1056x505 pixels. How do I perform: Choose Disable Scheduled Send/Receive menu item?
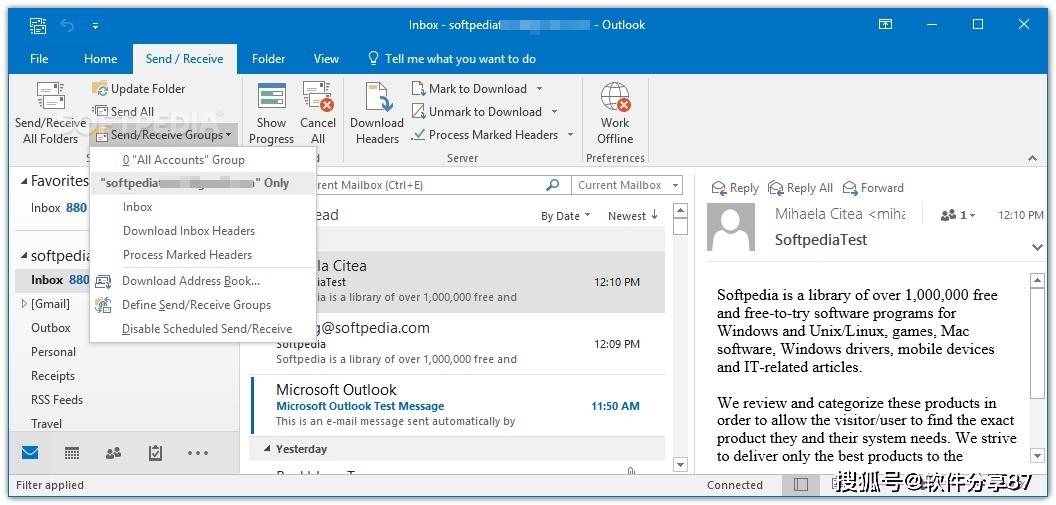pos(203,329)
